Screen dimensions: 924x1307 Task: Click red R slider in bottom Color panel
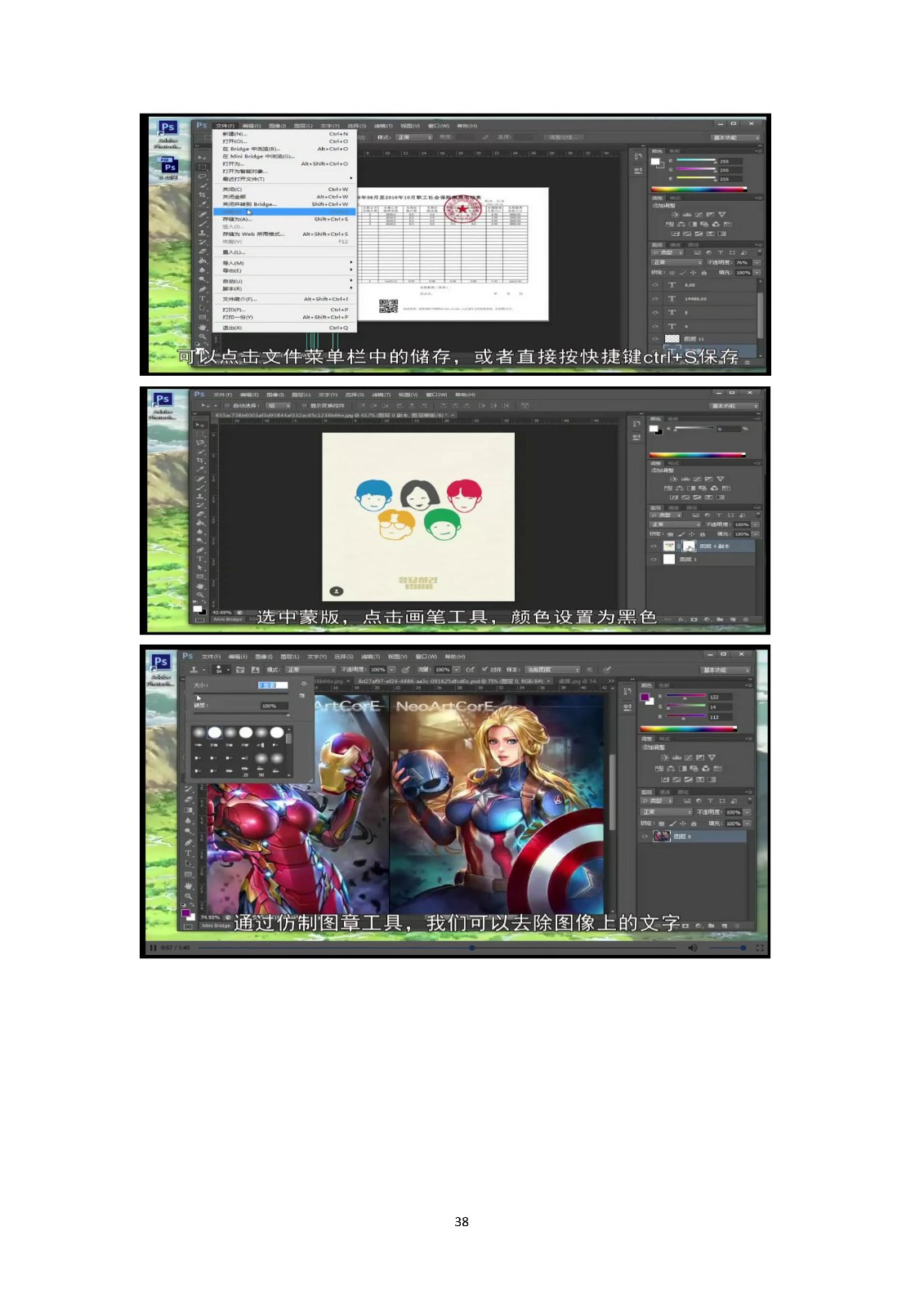coord(685,697)
